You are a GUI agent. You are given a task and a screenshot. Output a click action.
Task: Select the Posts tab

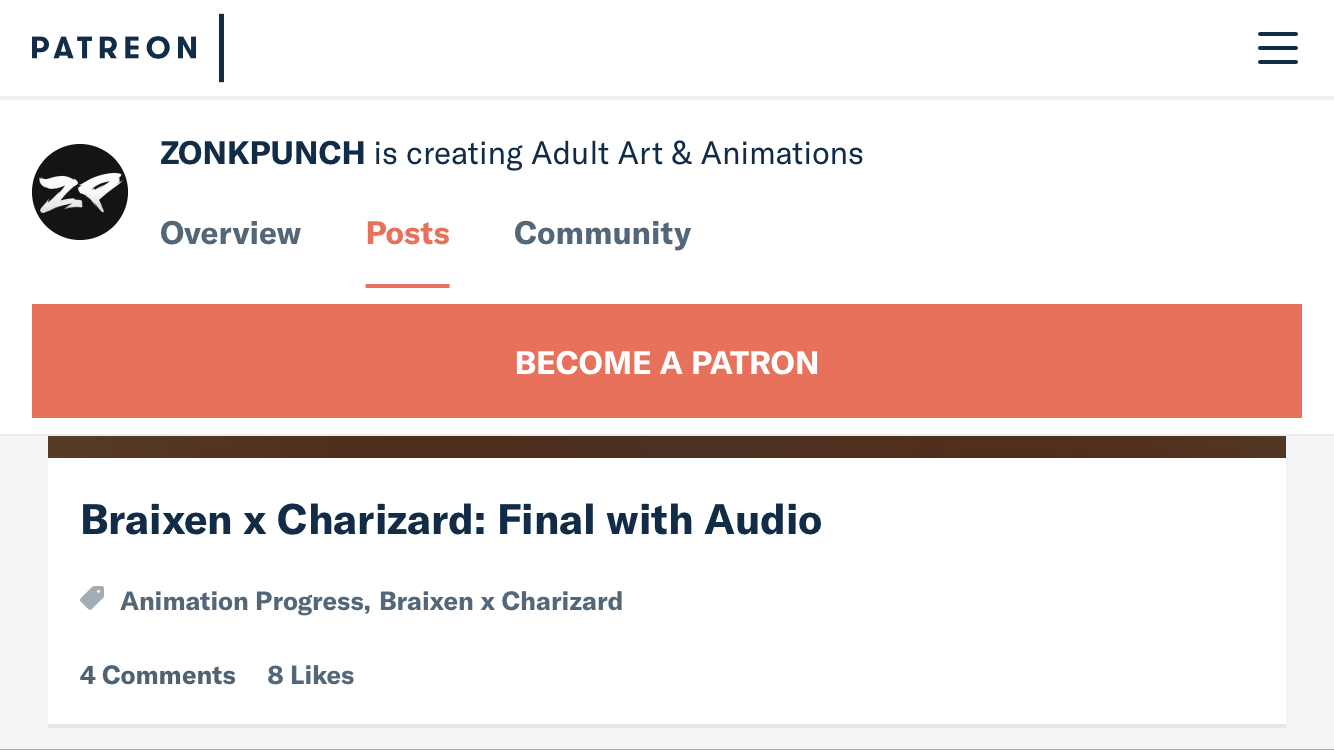407,233
